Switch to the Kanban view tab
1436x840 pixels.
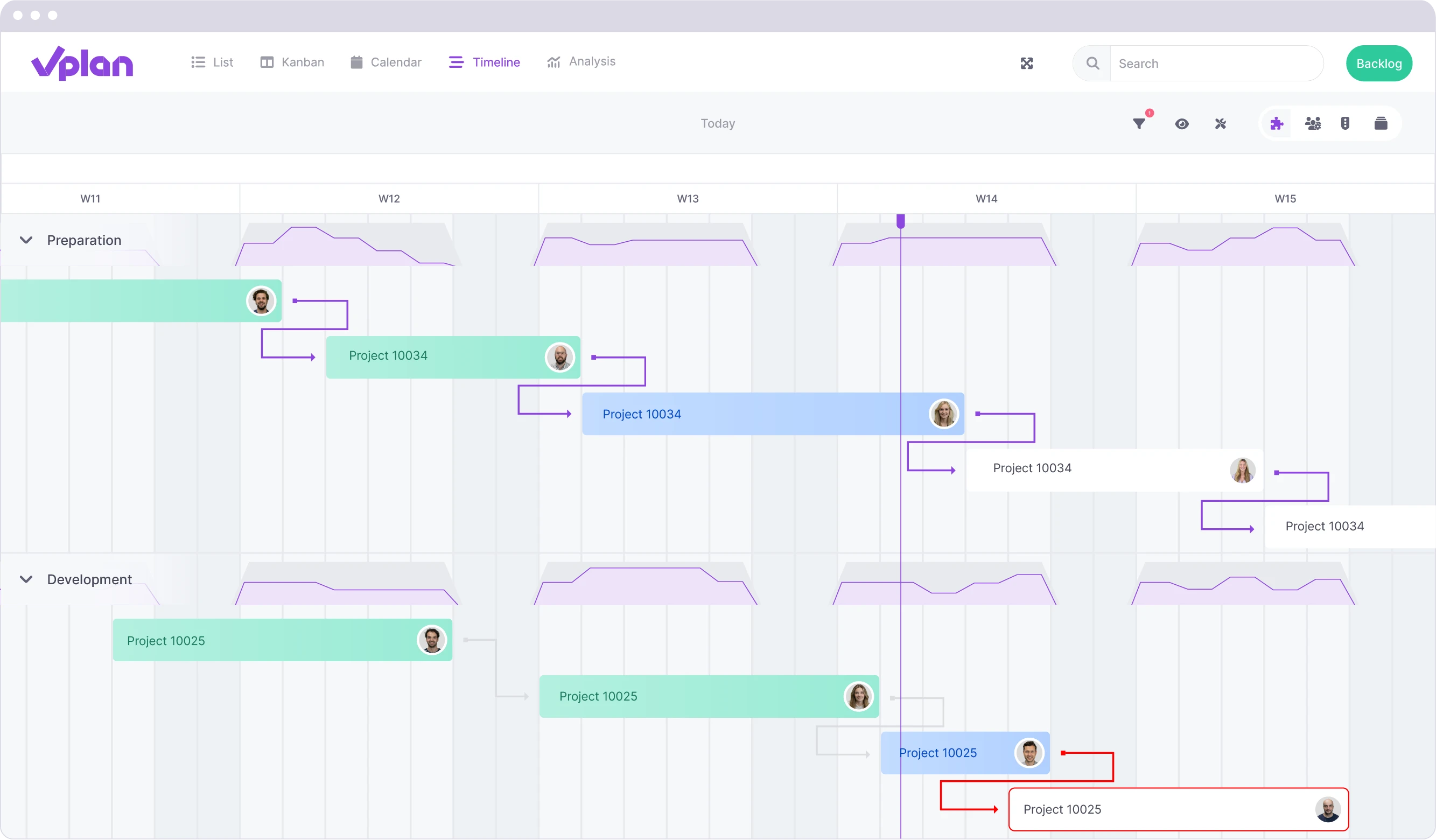(x=292, y=61)
